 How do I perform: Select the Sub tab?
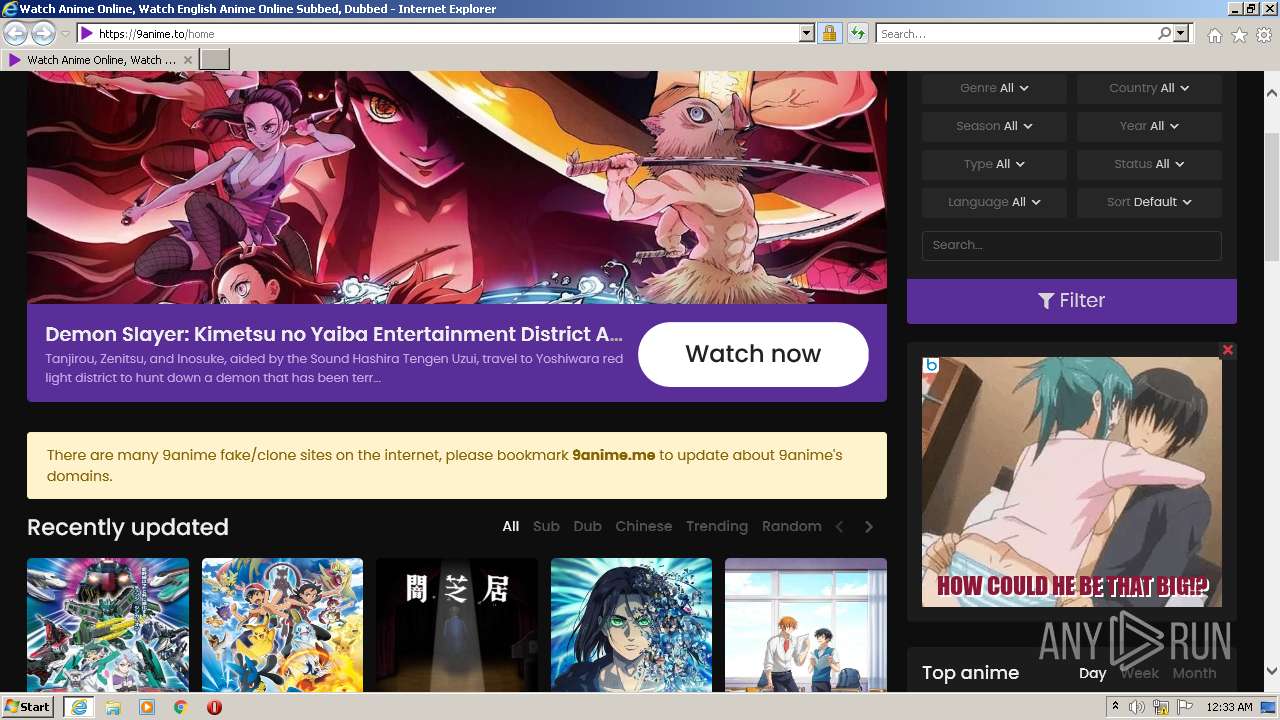point(546,526)
